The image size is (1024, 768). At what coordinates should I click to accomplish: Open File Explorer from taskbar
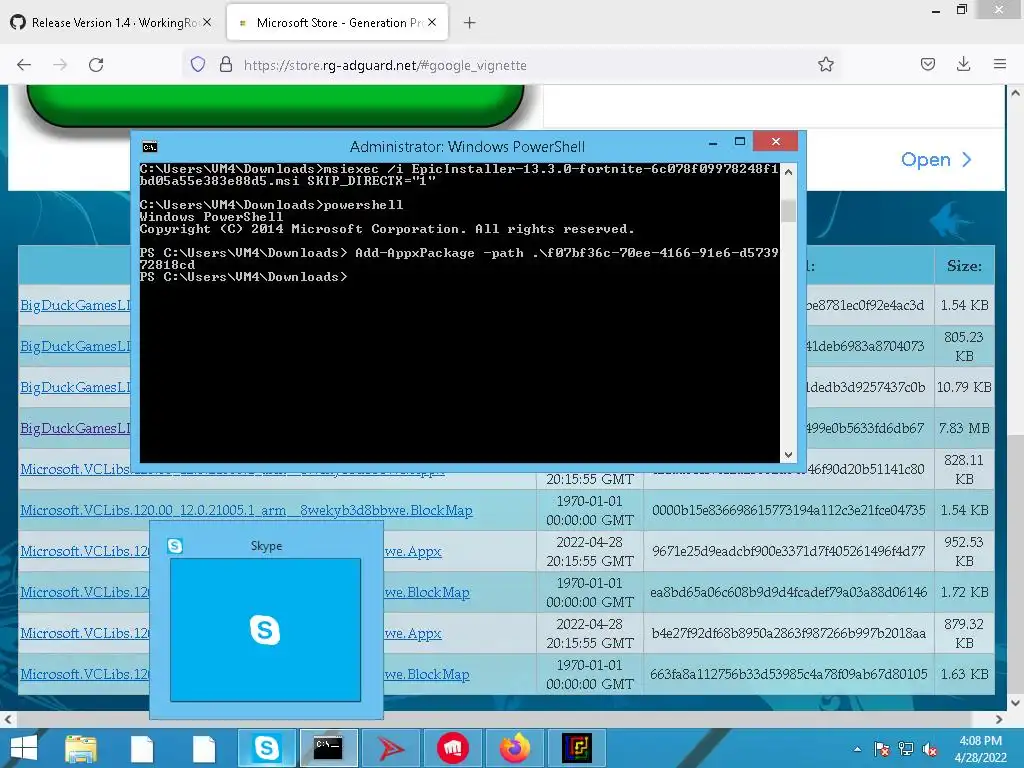coord(81,748)
